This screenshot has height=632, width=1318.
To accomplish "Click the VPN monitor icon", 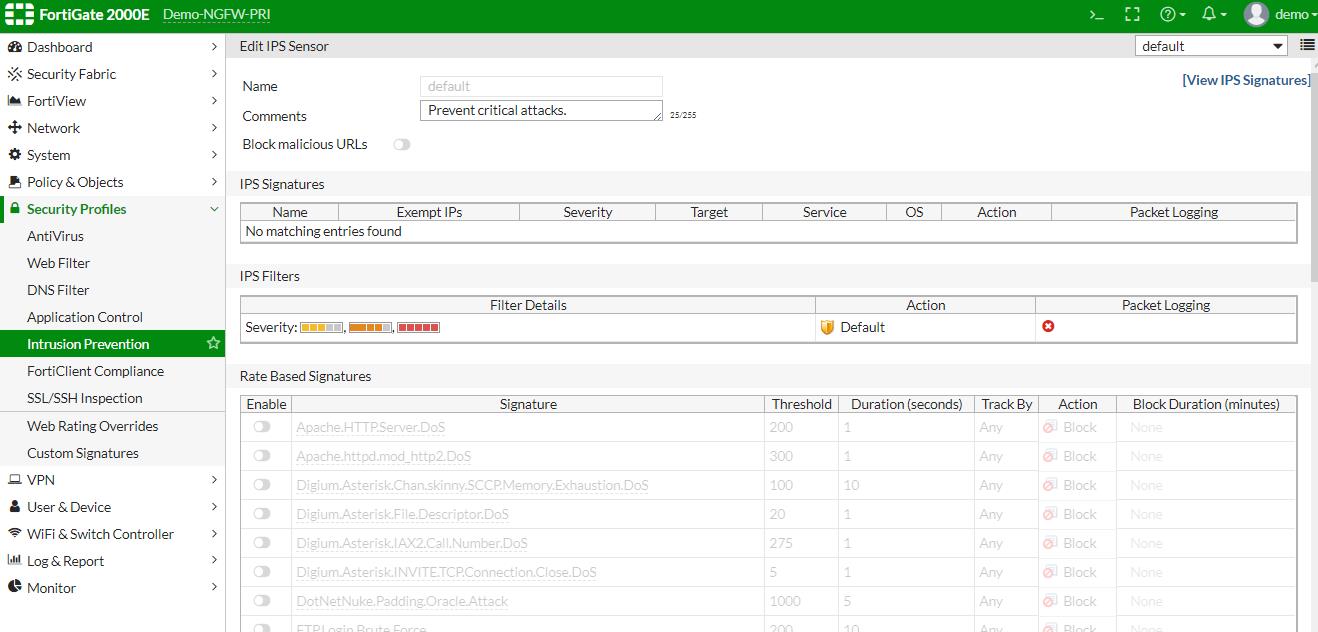I will point(15,480).
